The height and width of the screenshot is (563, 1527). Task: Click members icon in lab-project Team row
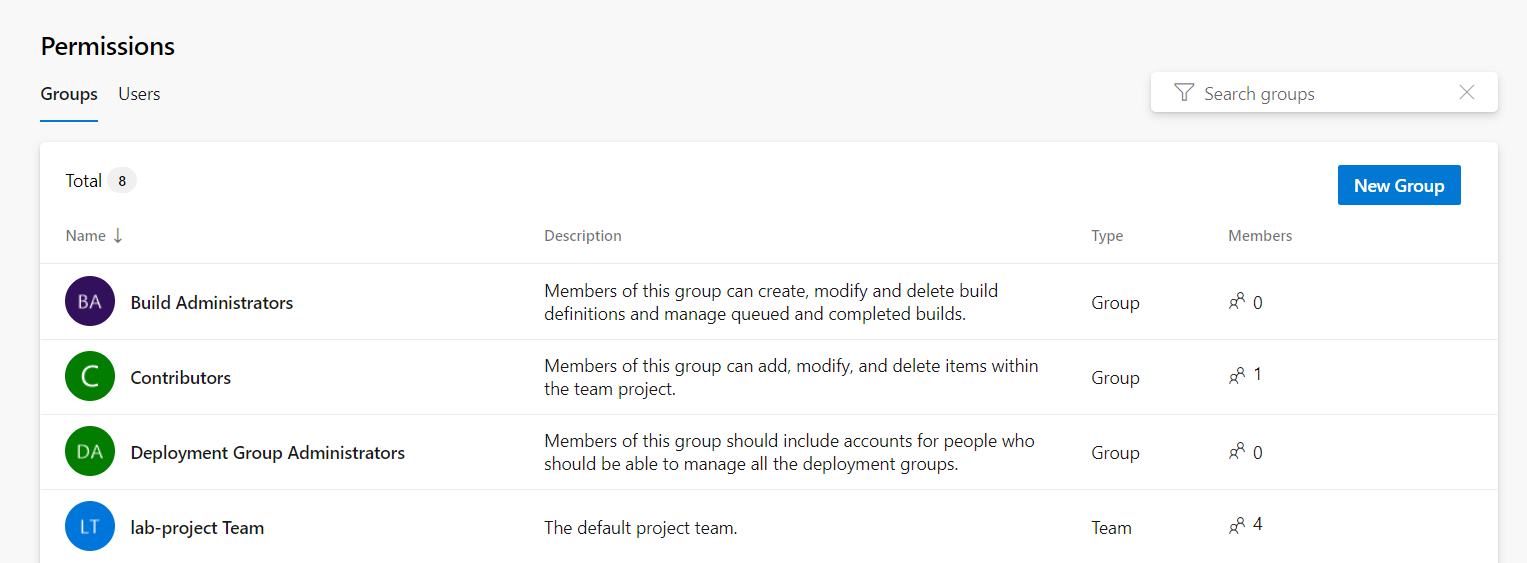coord(1237,525)
